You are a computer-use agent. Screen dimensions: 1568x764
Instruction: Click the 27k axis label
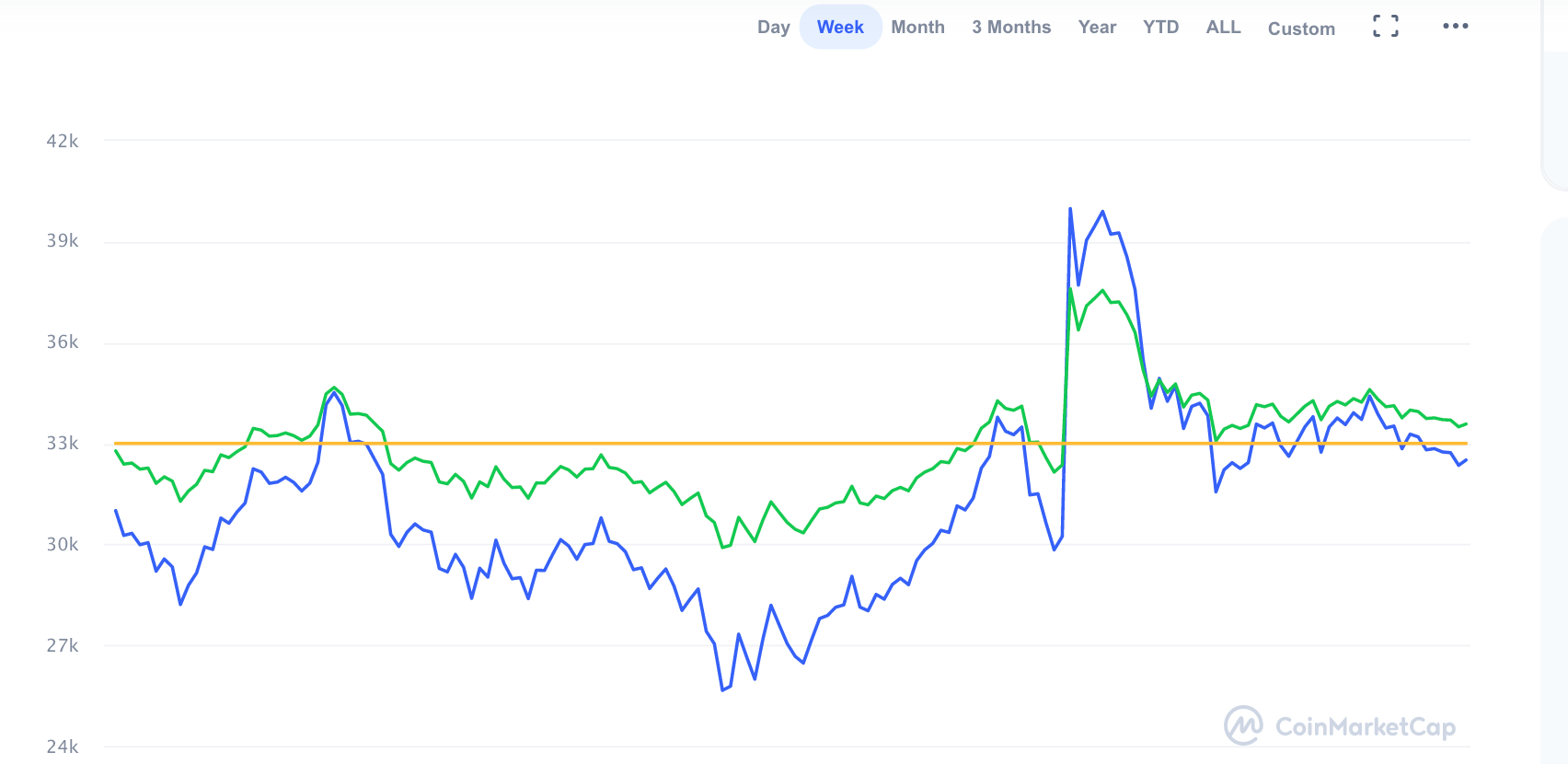[63, 645]
